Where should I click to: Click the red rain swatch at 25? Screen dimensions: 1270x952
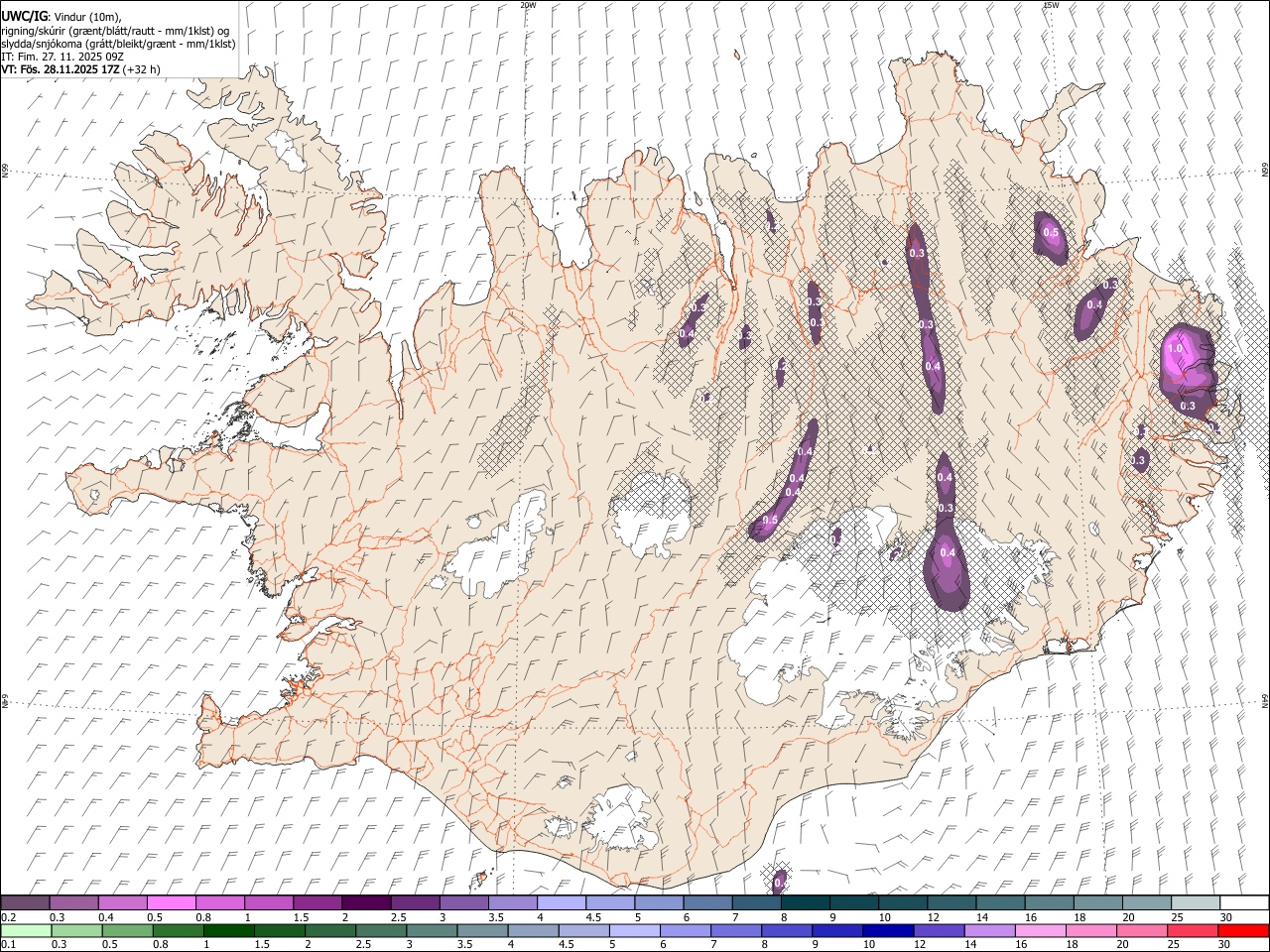pos(1192,931)
